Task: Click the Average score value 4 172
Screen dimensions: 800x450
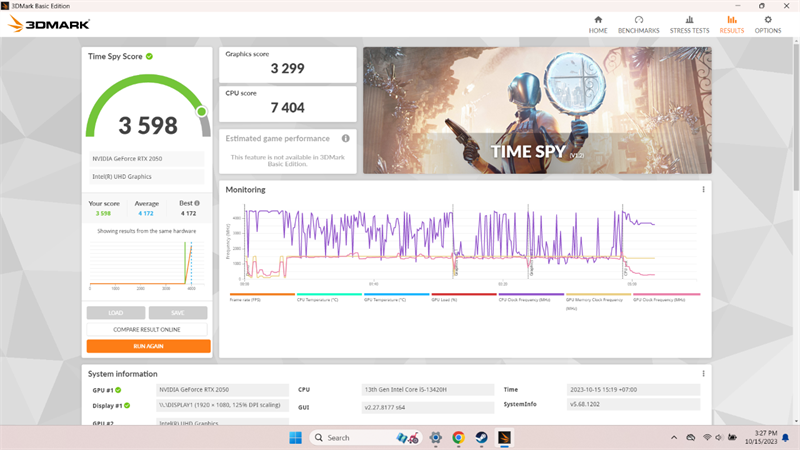Action: coord(146,213)
